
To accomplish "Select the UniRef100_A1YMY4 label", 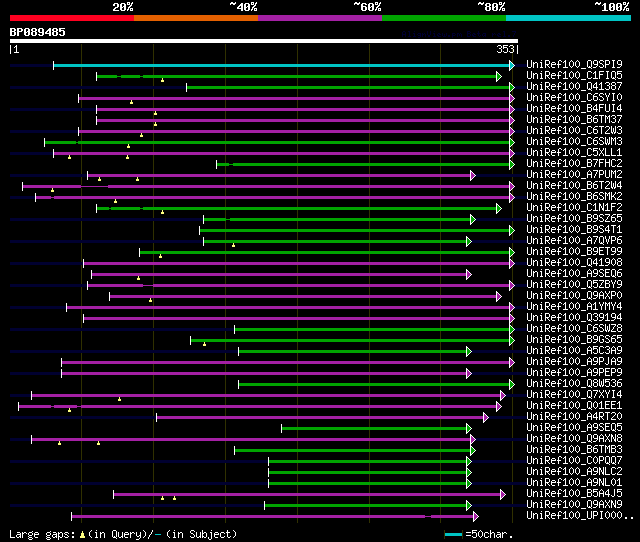I will (x=574, y=307).
